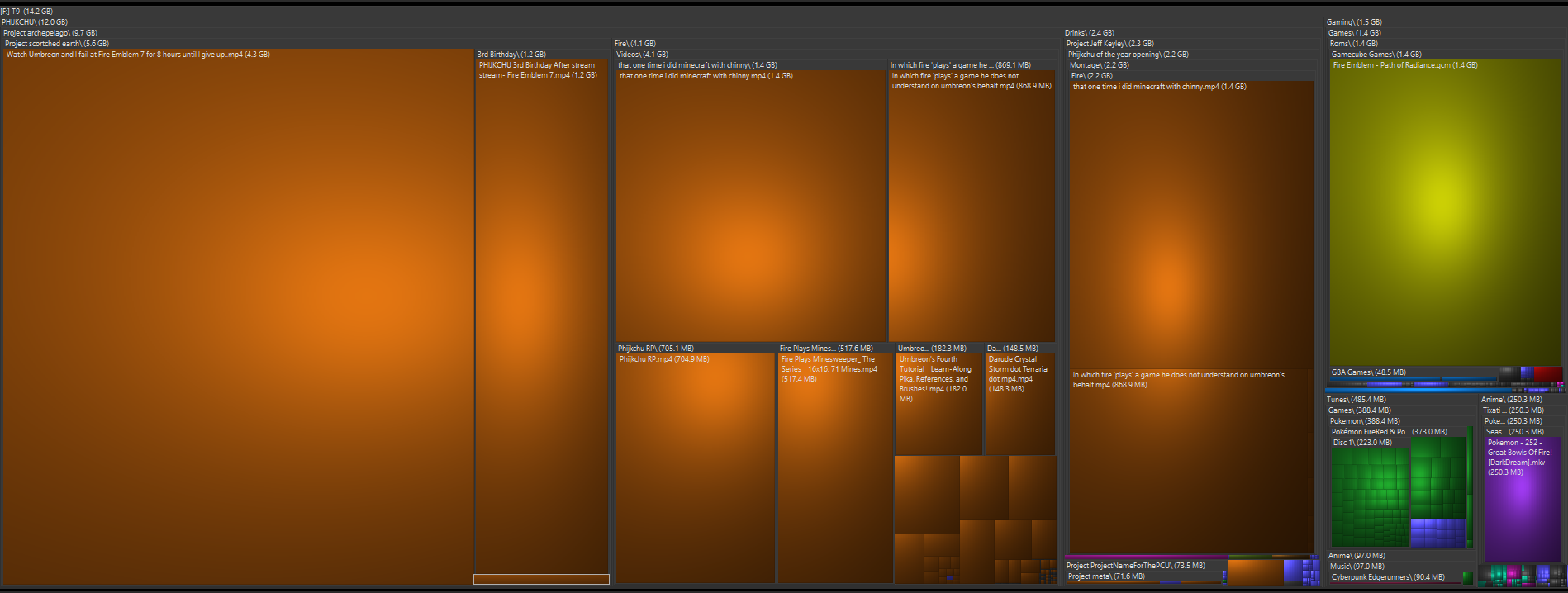Viewport: 1568px width, 593px height.
Task: Select the Project ProjectNameForThePCU folder header
Action: pyautogui.click(x=1135, y=566)
